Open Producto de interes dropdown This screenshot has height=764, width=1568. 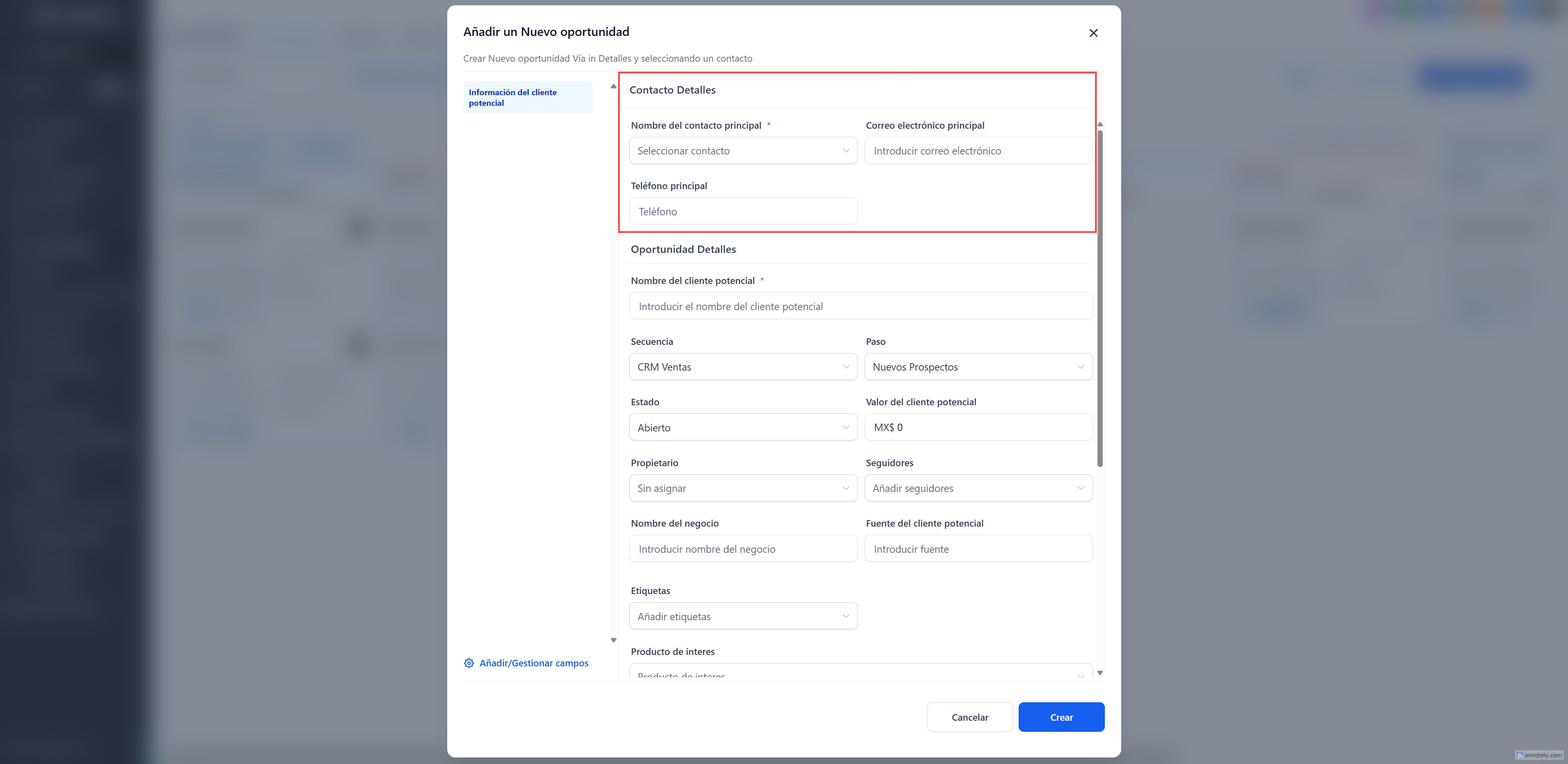(860, 673)
